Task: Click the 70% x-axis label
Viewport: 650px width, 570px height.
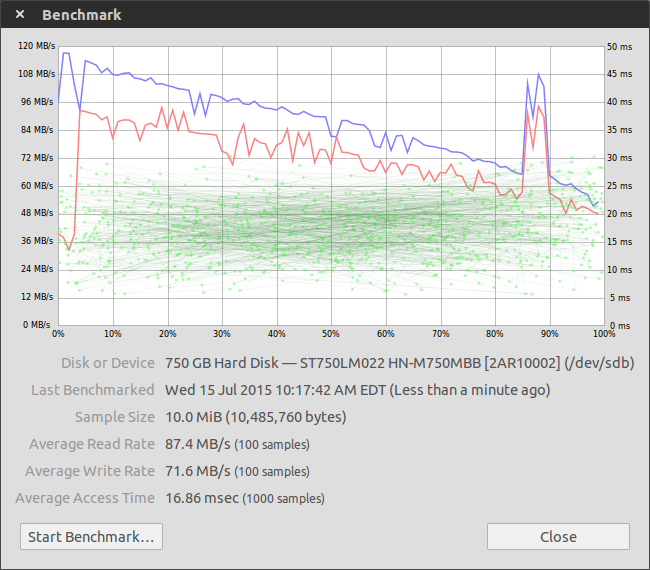Action: [x=440, y=334]
